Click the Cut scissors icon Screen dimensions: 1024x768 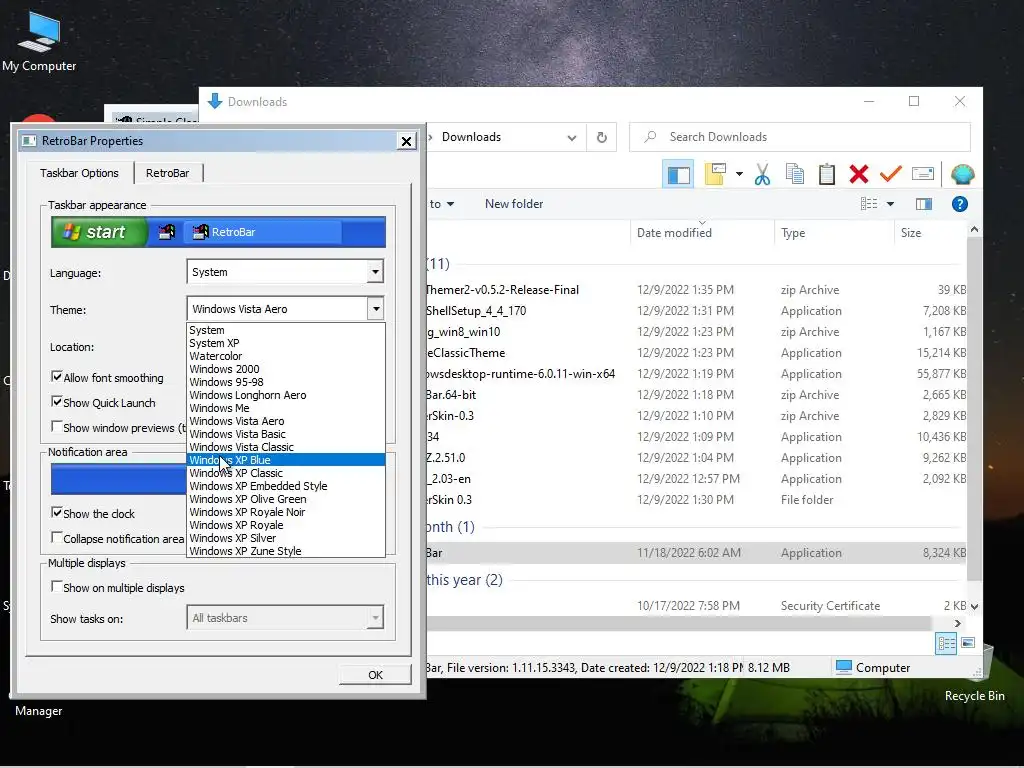pos(762,174)
